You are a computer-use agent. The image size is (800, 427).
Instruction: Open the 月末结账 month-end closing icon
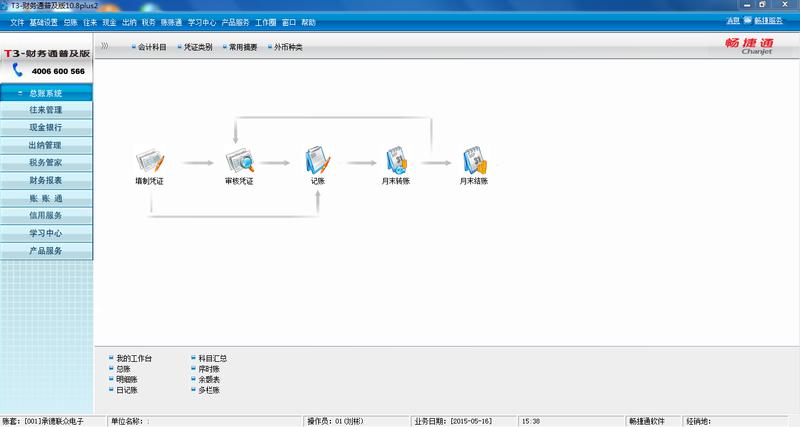474,161
